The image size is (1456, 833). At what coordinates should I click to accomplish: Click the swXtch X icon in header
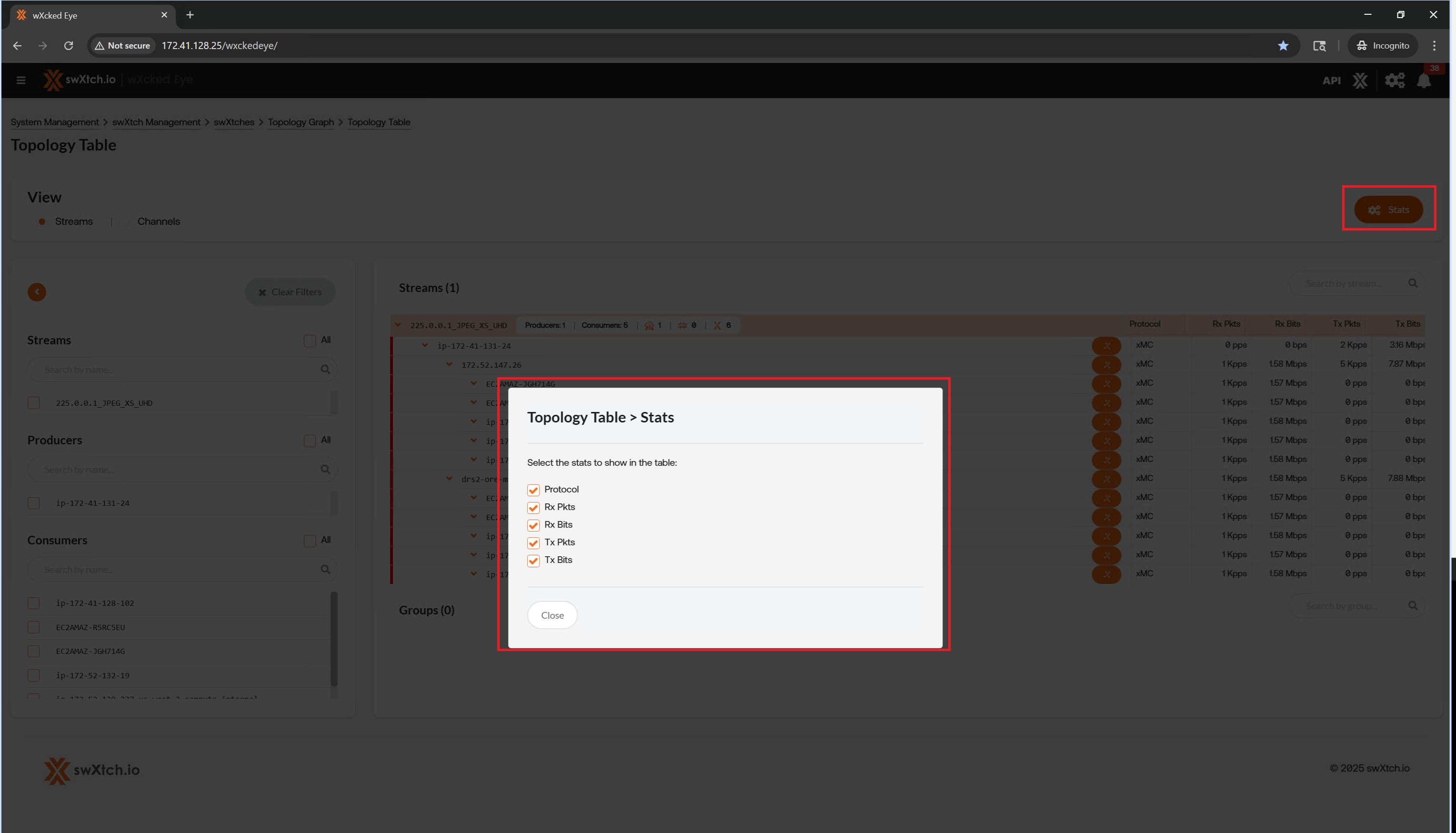point(1360,80)
